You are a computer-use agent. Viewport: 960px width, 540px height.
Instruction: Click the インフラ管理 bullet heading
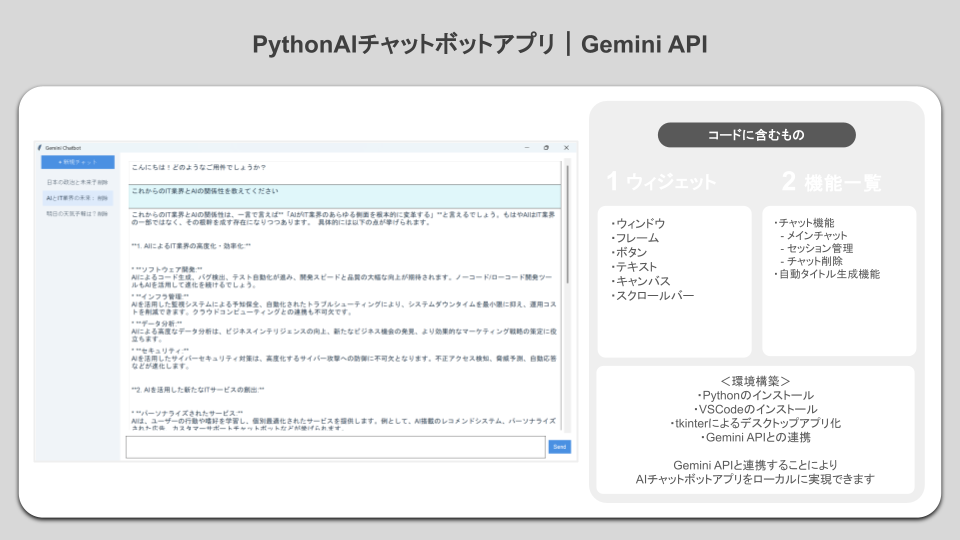point(160,296)
